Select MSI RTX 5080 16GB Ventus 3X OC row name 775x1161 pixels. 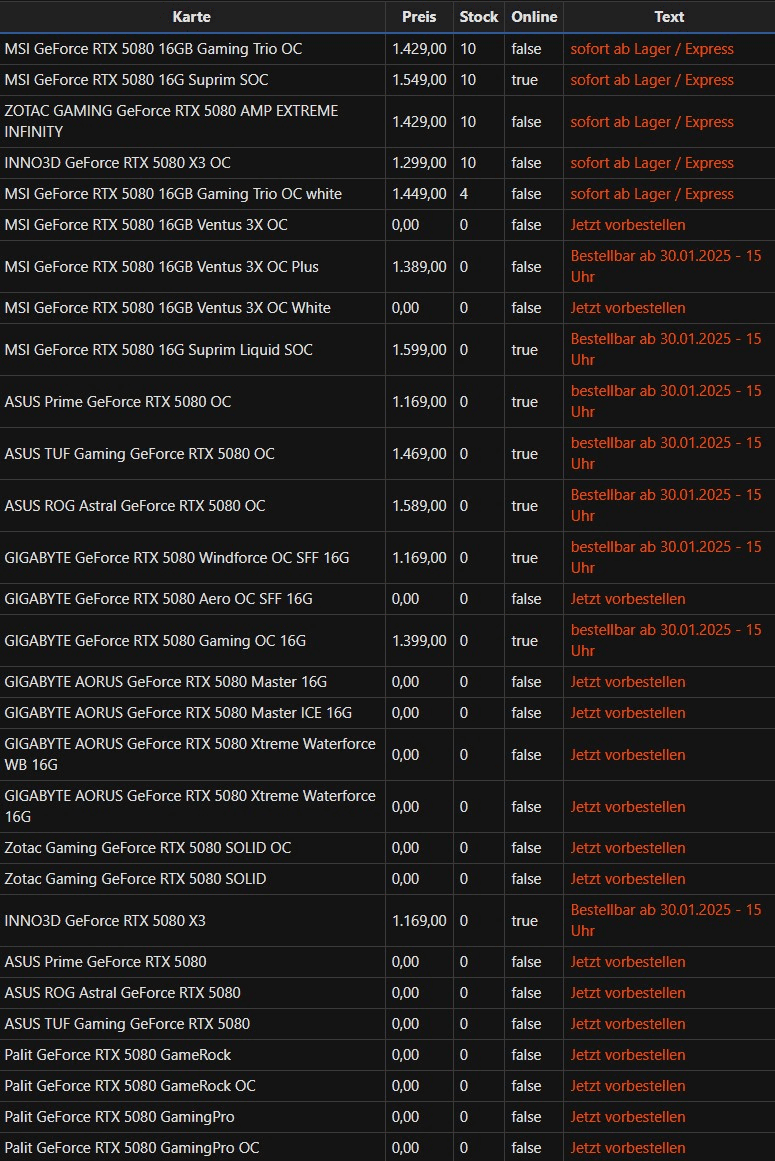coord(146,225)
